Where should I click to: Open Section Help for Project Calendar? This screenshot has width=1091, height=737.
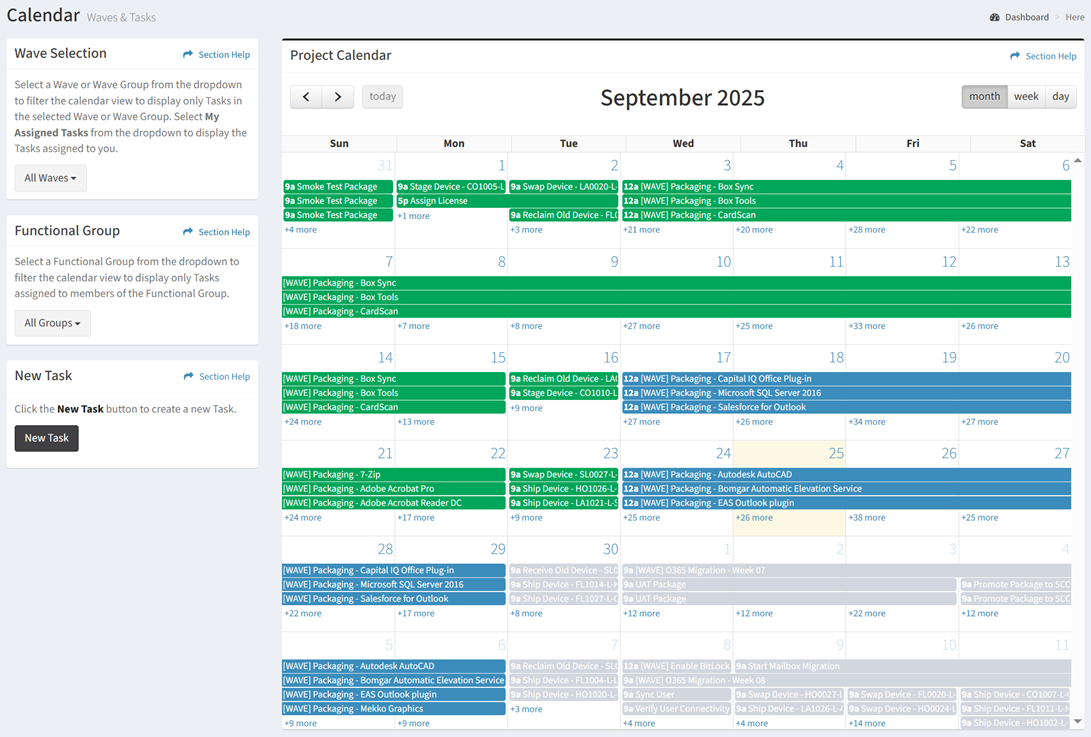(x=1043, y=57)
